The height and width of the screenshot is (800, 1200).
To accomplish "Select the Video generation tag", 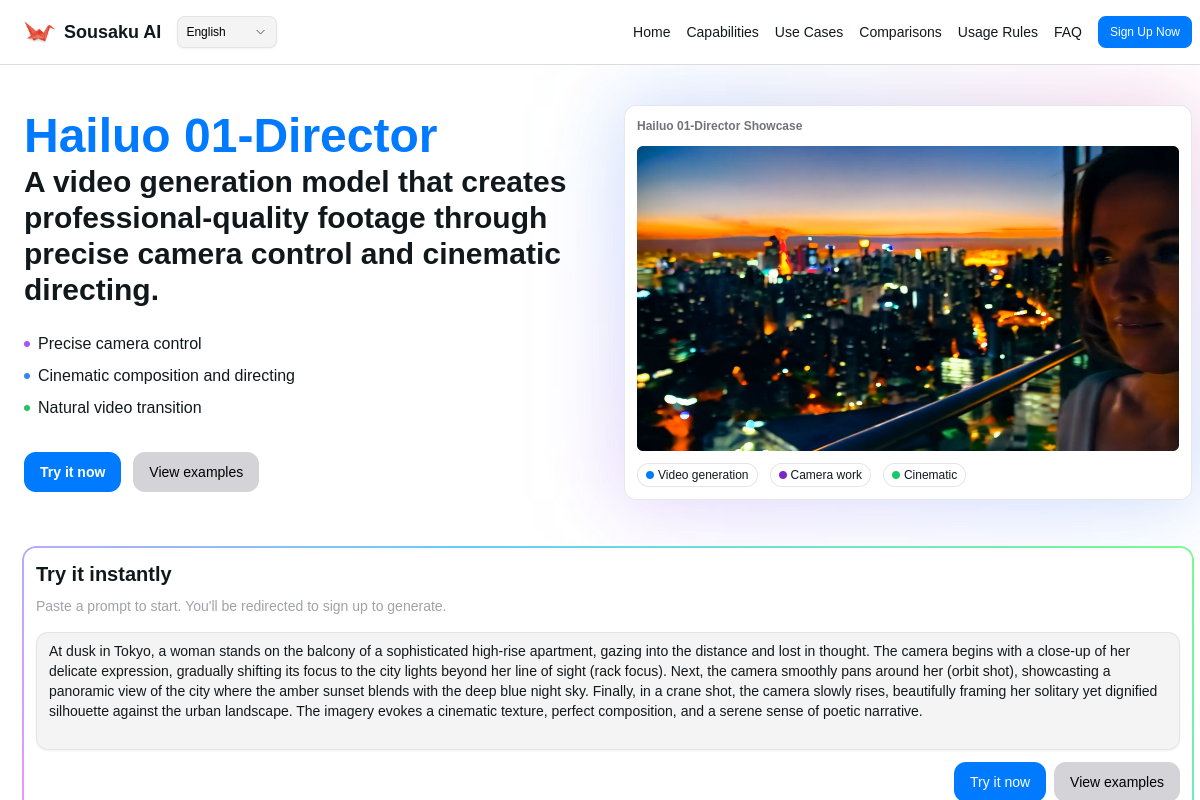I will pyautogui.click(x=697, y=475).
